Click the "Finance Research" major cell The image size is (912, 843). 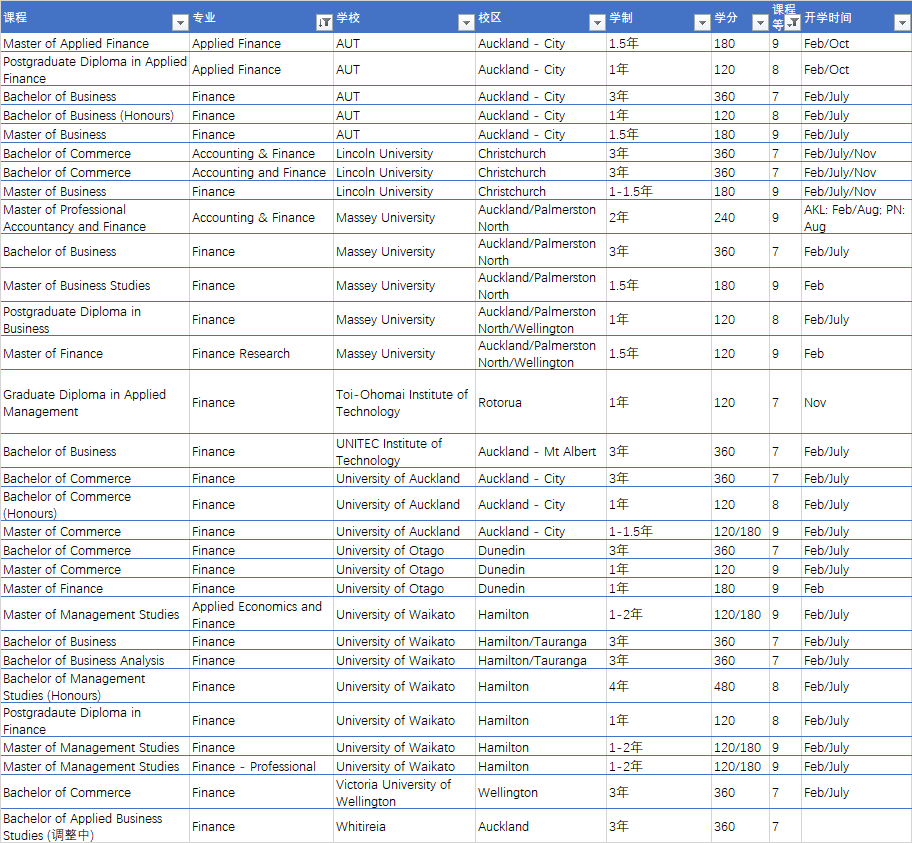[x=261, y=353]
